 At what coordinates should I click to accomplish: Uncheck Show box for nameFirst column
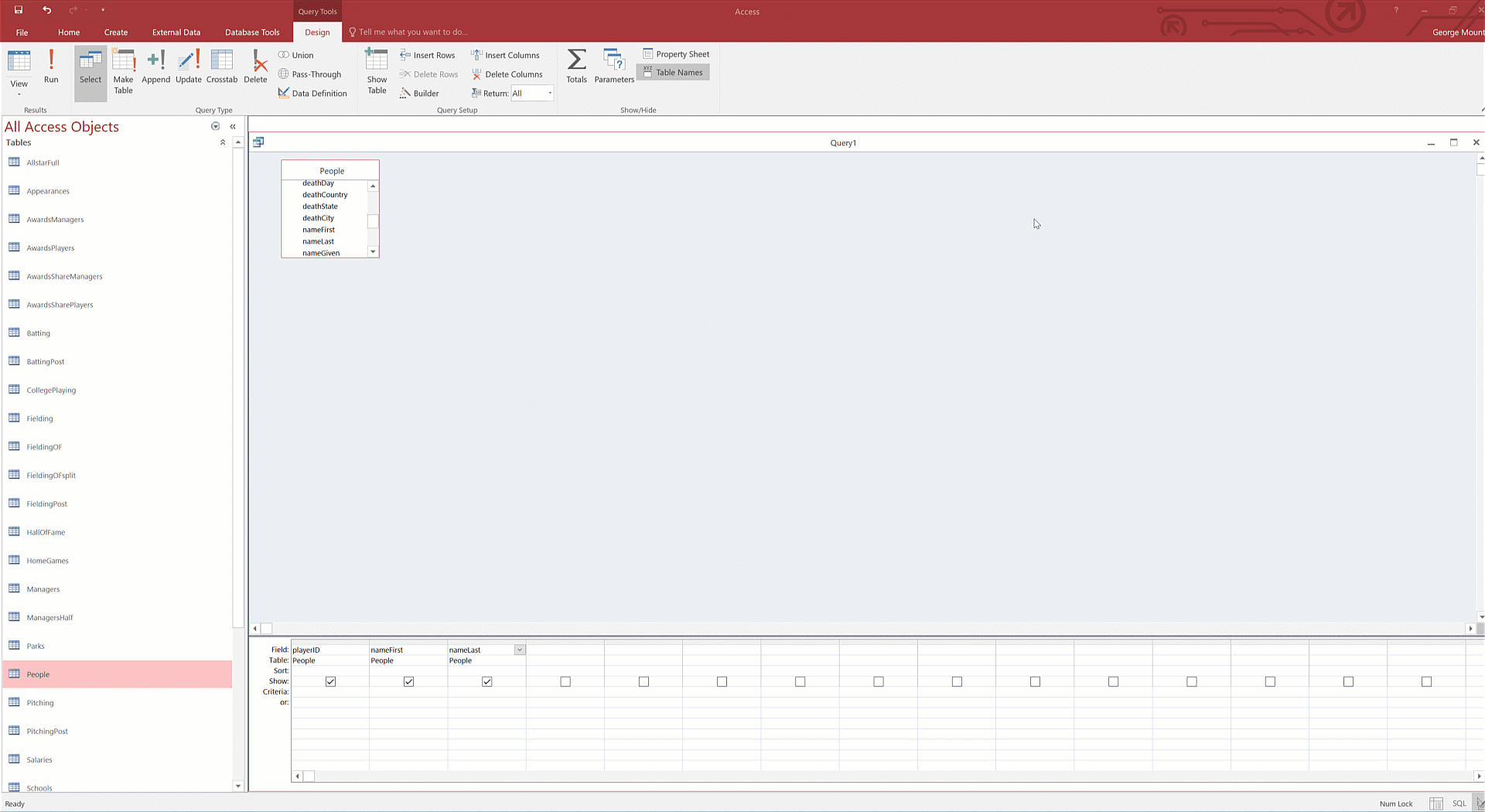tap(409, 681)
